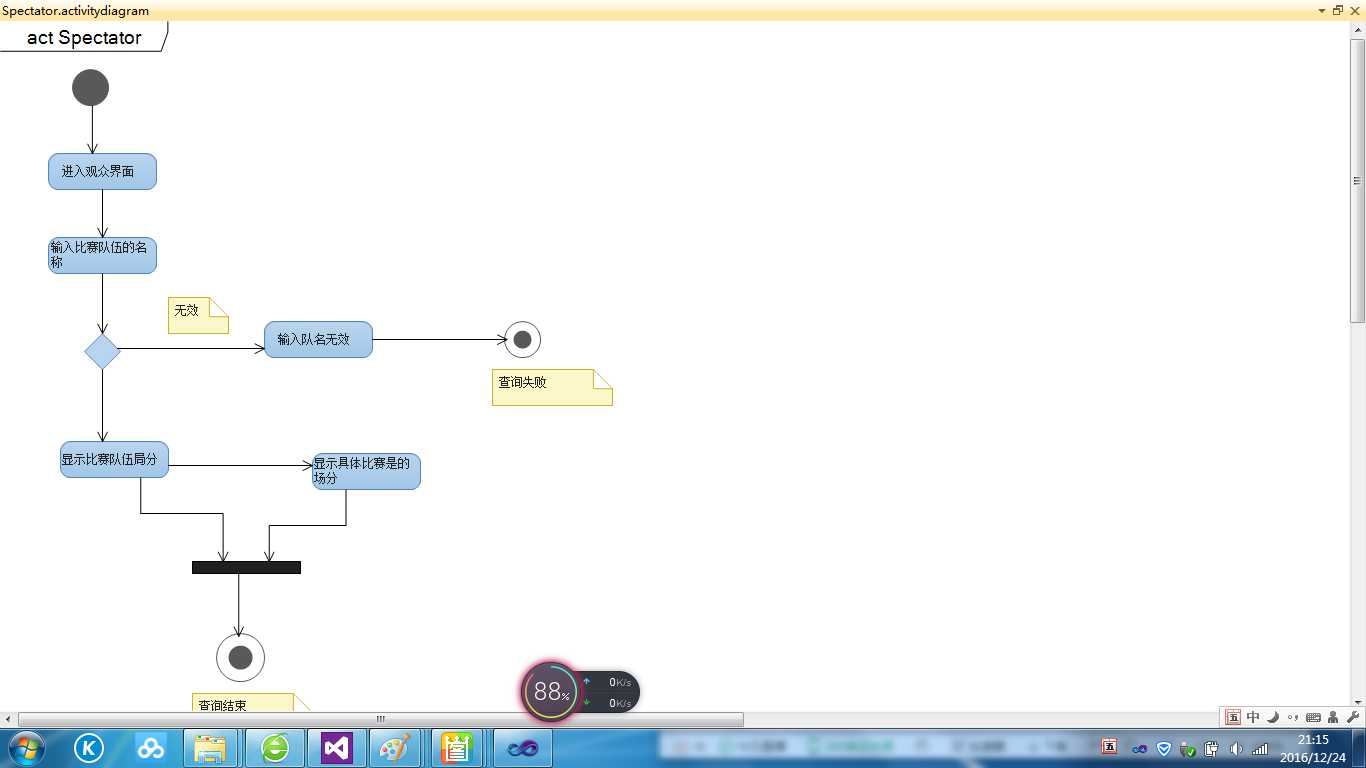The height and width of the screenshot is (768, 1366).
Task: Click the 88% memory accelerator ball
Action: pos(551,691)
